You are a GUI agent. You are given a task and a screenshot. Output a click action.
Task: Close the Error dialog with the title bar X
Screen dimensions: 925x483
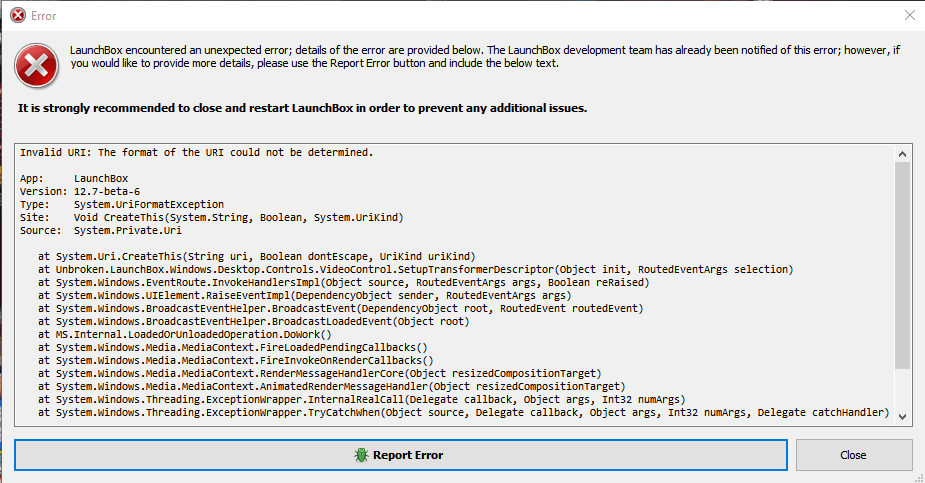click(910, 15)
